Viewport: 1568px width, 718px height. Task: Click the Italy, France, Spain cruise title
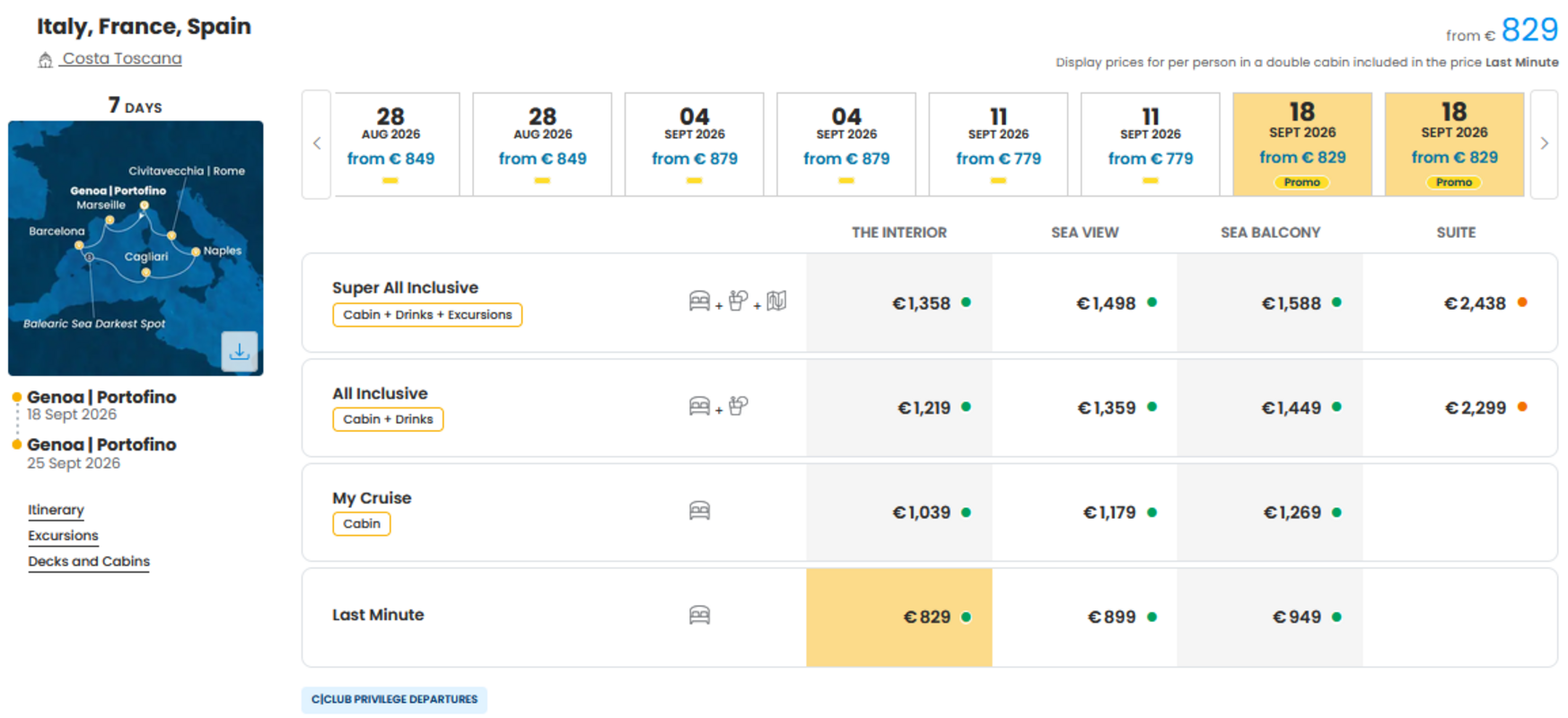coord(144,26)
